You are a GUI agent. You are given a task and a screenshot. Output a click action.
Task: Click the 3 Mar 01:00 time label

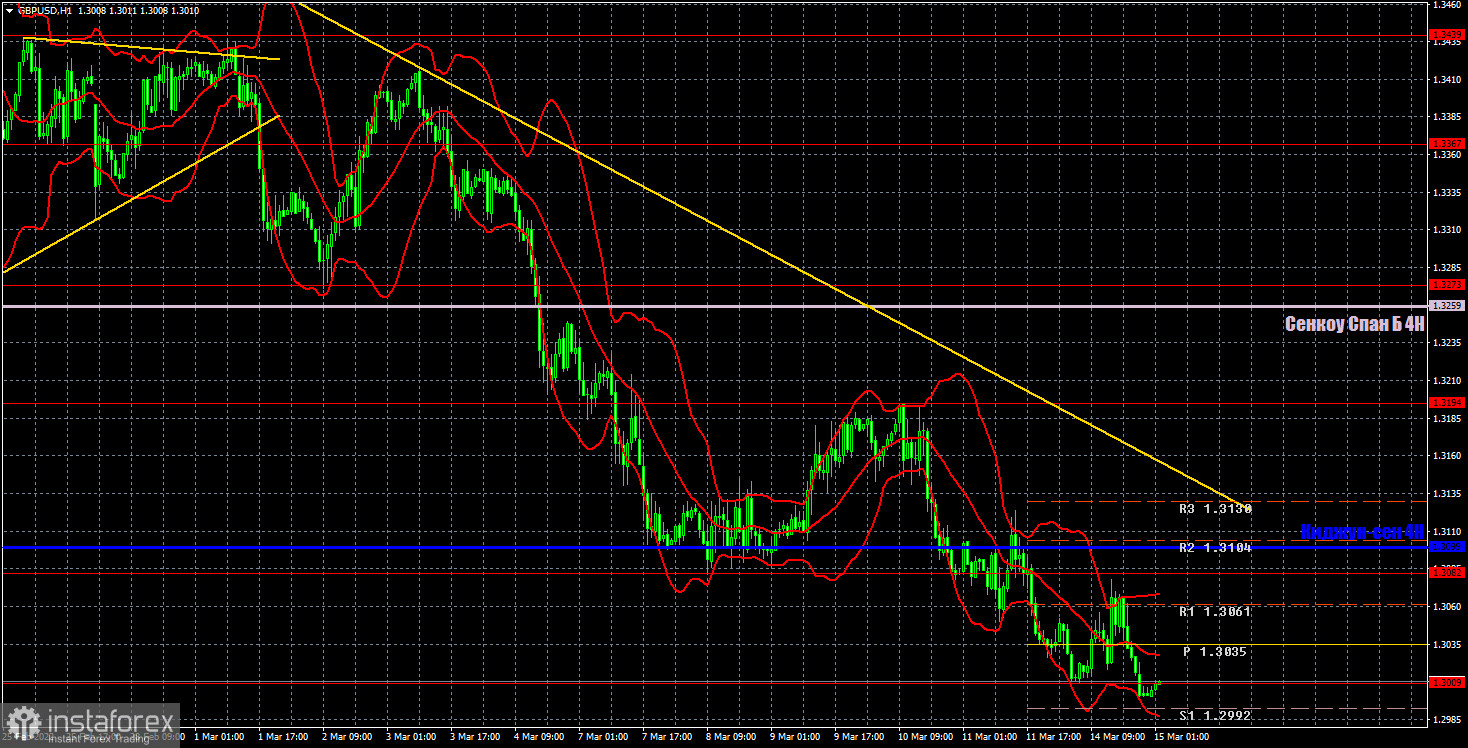(x=412, y=737)
